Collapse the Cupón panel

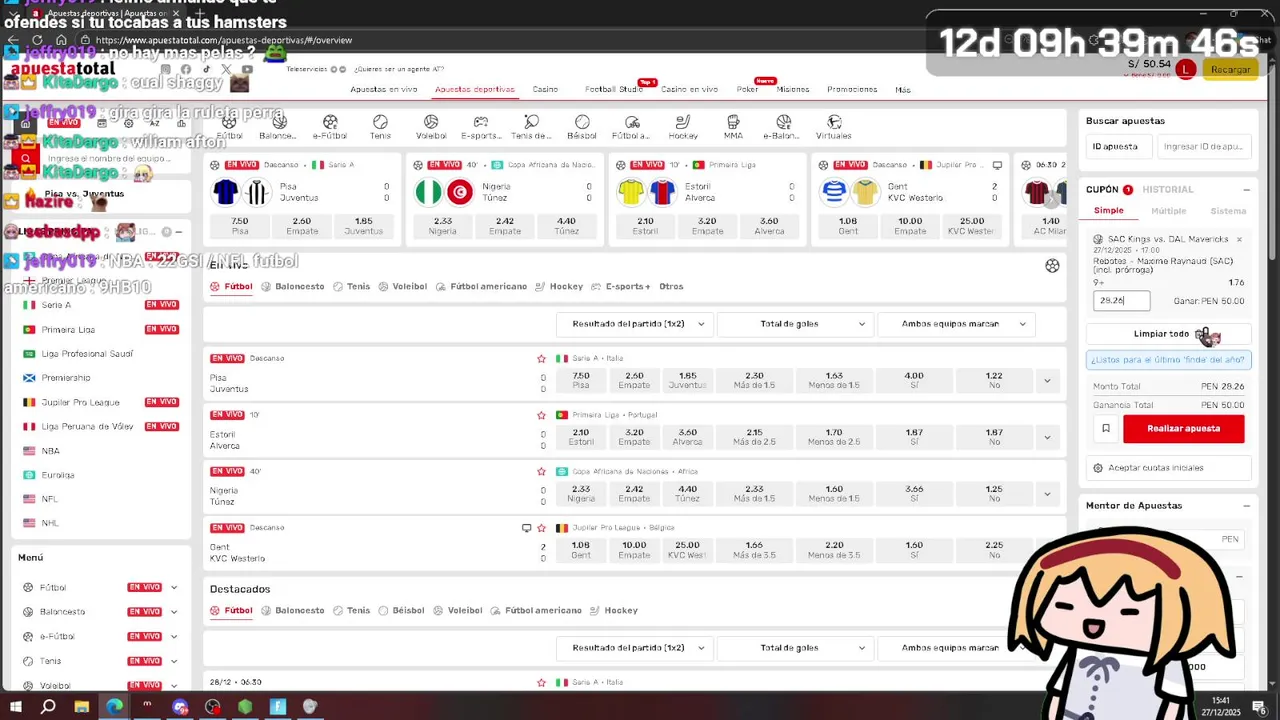1246,190
